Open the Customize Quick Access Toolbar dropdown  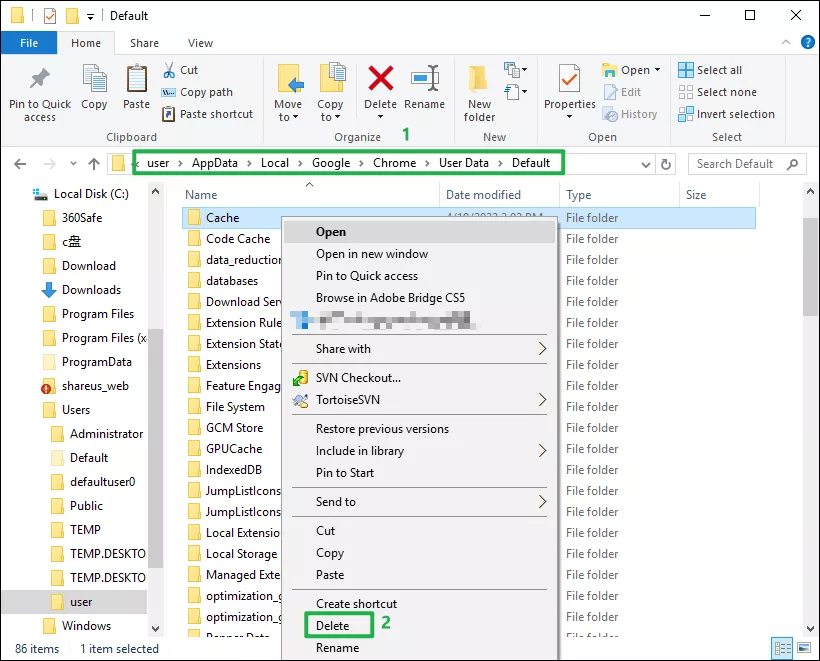90,17
